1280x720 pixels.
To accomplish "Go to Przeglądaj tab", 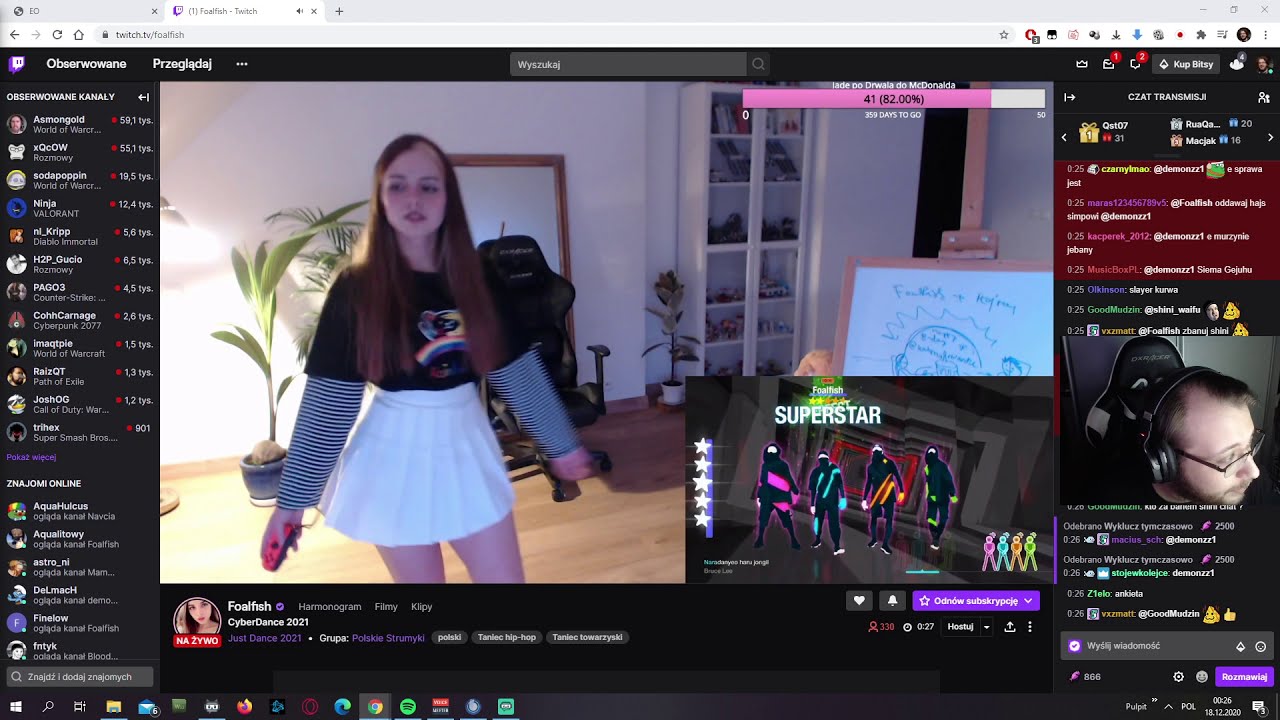I will (182, 64).
